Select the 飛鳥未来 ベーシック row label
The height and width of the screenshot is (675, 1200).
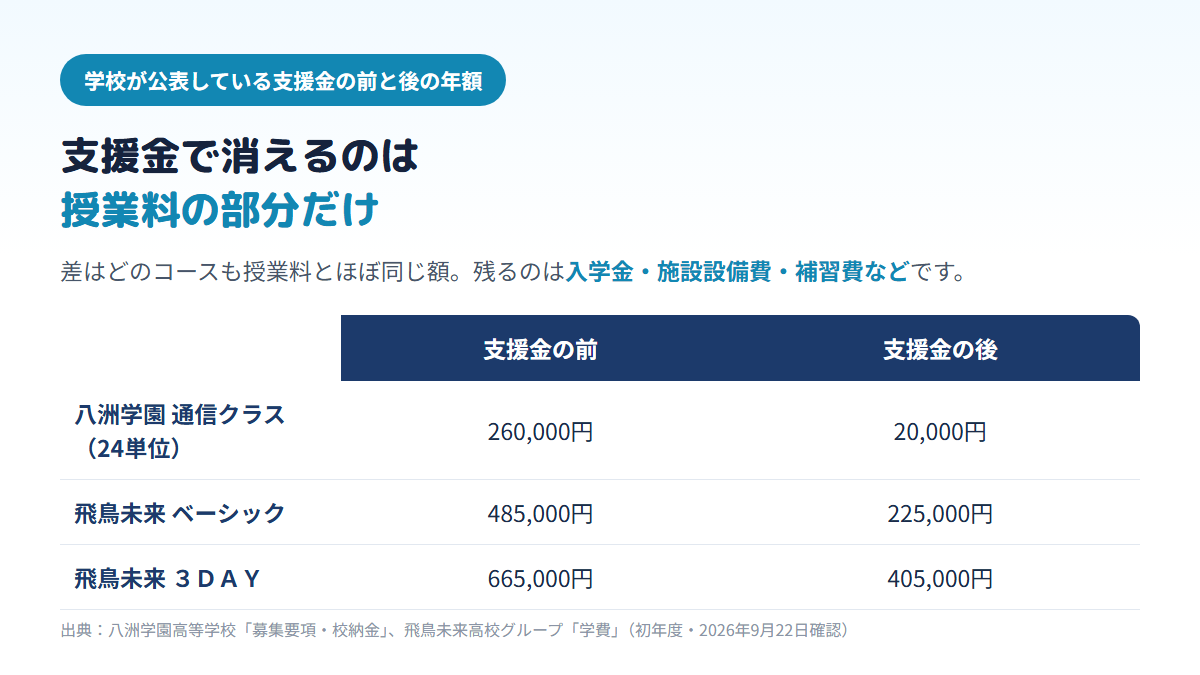pos(180,514)
